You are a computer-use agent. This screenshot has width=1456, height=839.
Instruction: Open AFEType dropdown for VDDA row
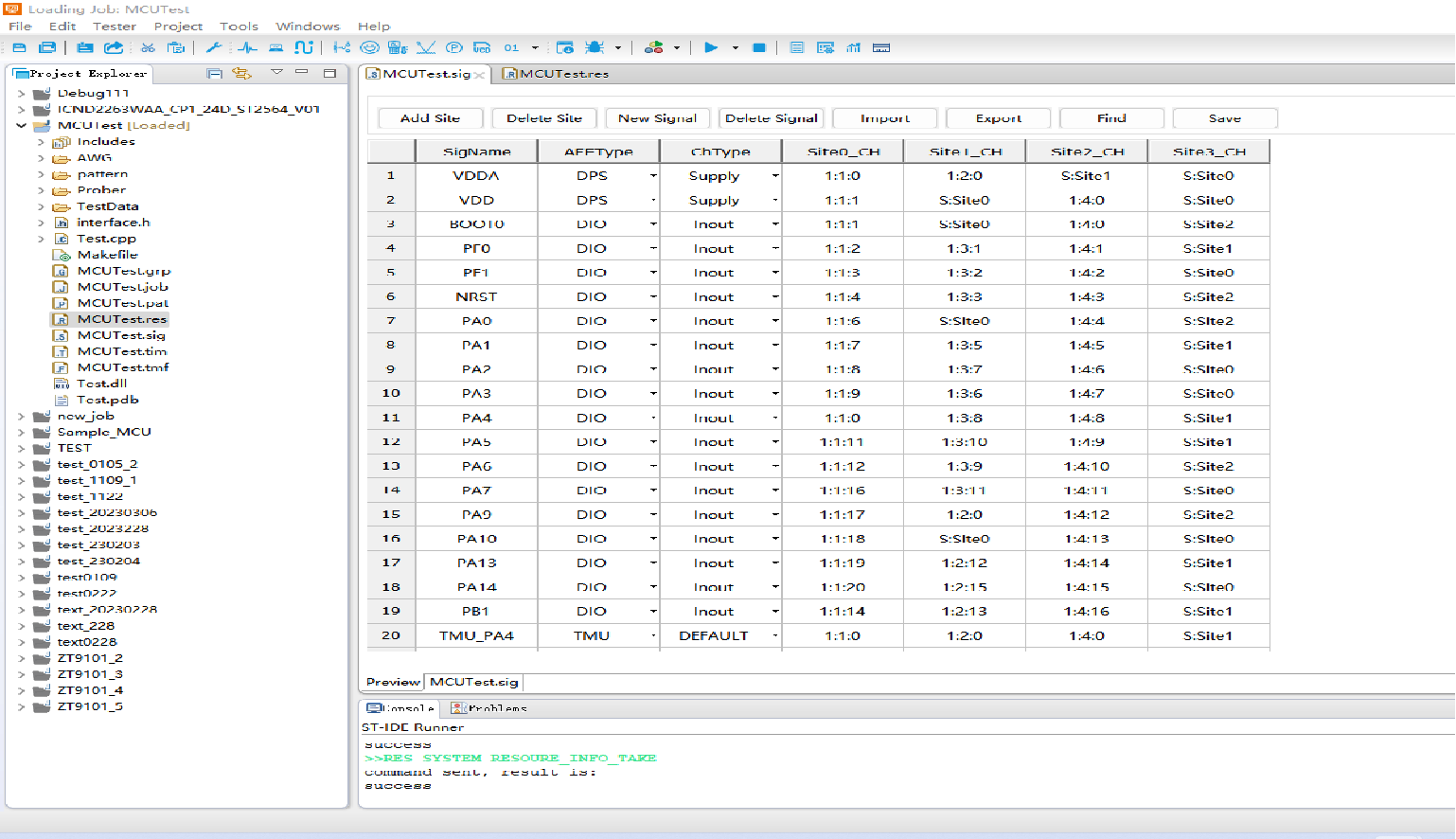point(653,176)
